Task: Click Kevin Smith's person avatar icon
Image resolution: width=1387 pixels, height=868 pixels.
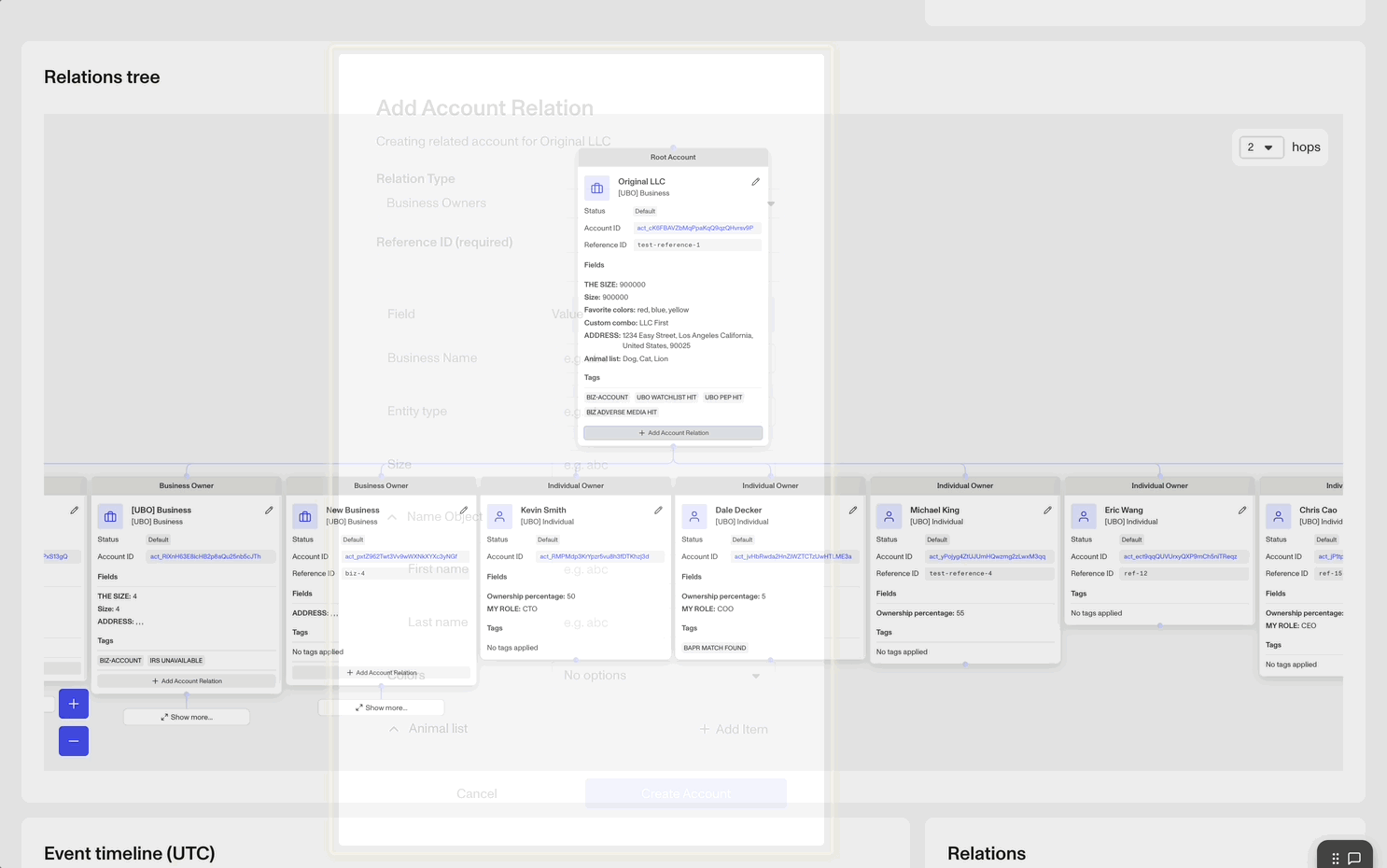Action: (499, 516)
